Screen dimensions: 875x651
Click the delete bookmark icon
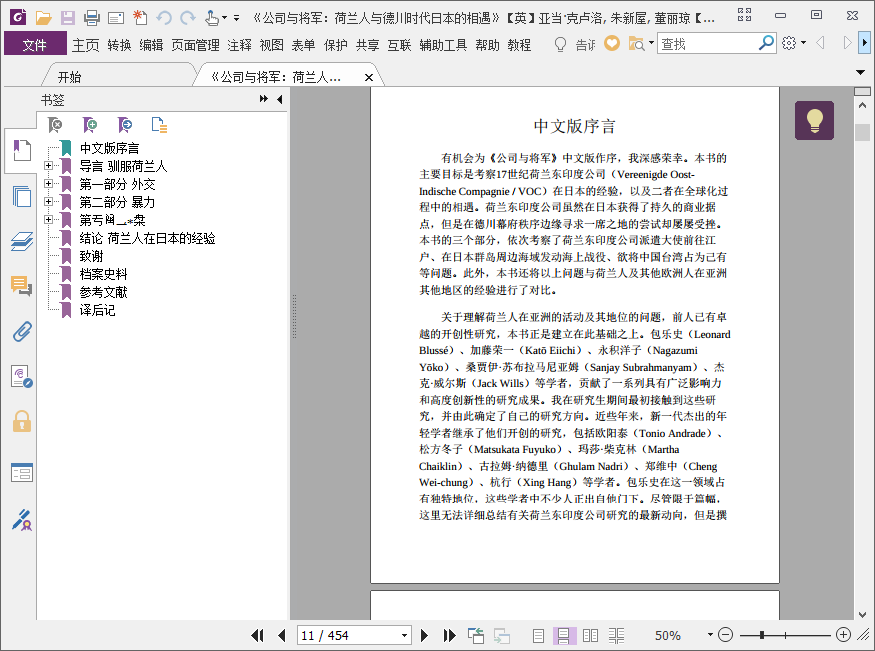(x=57, y=125)
